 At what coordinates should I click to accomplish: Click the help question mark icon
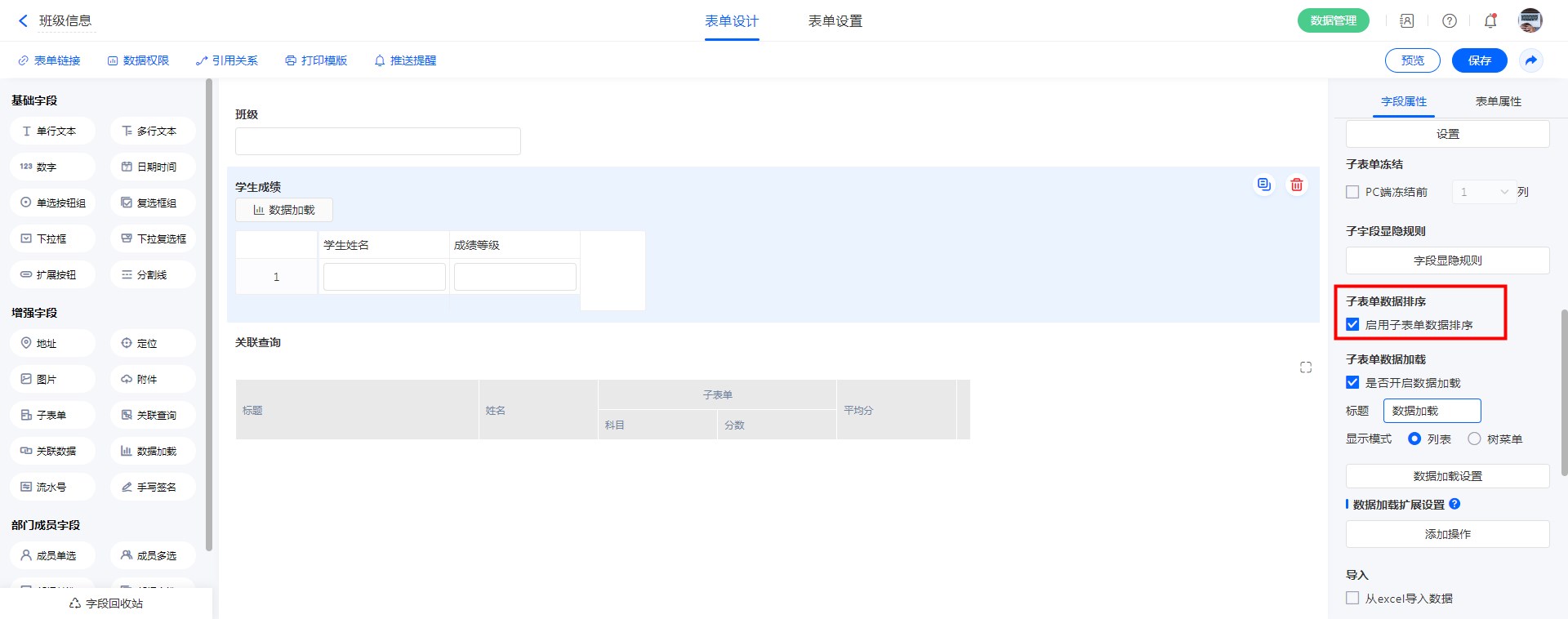1449,21
